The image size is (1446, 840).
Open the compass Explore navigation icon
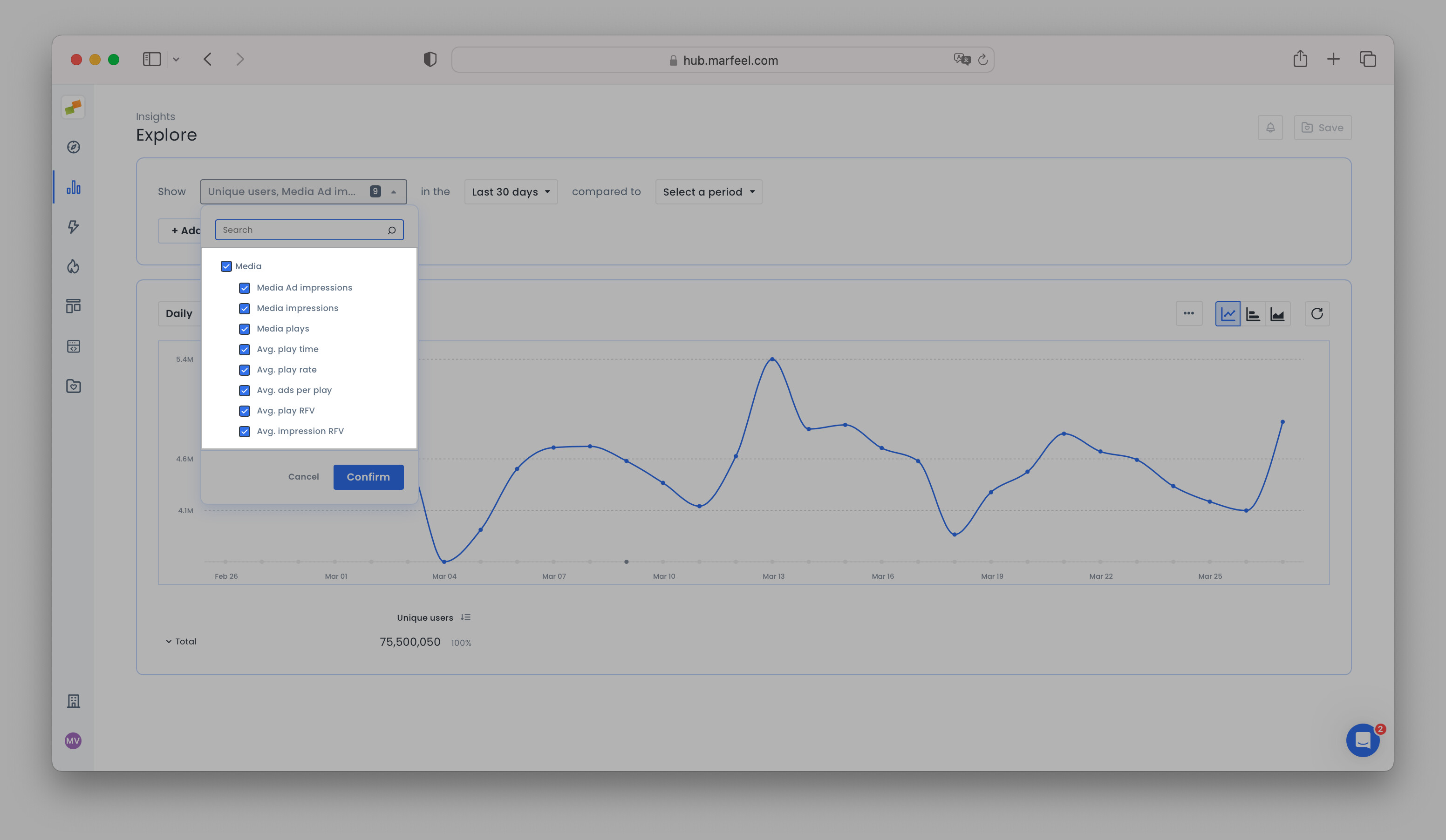click(73, 147)
